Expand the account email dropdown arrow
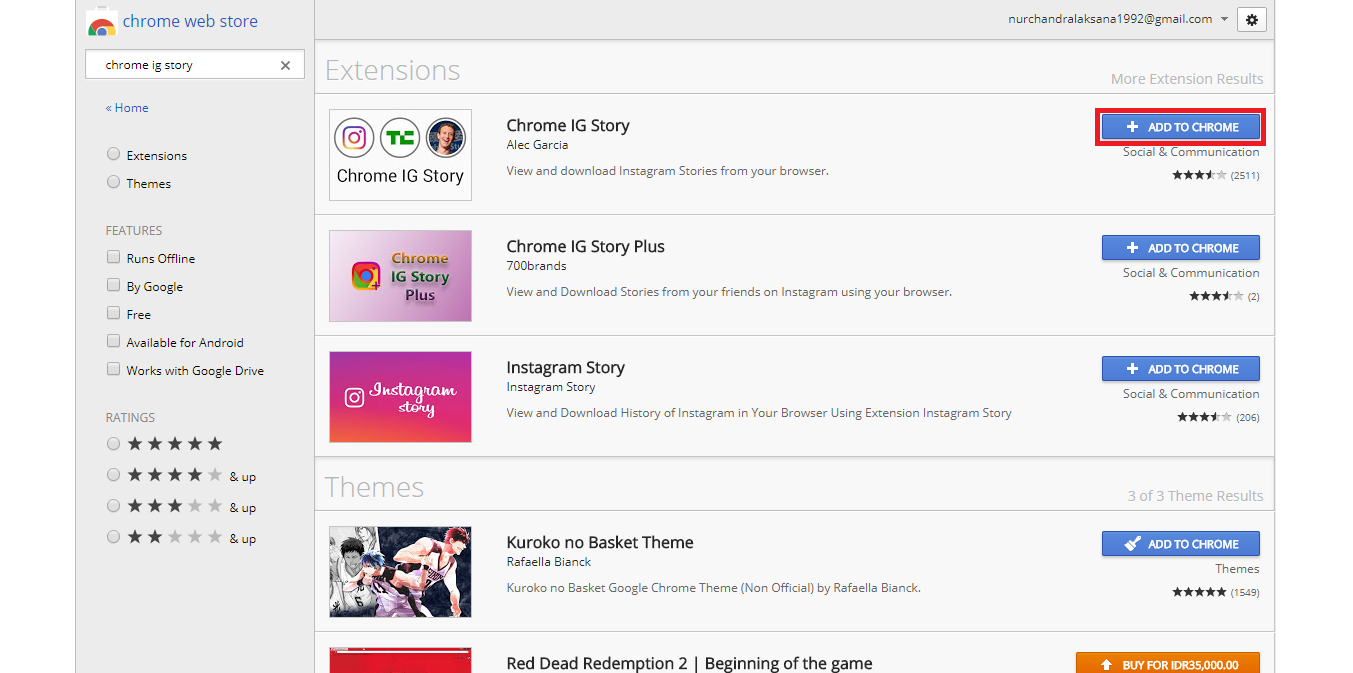 coord(1225,19)
